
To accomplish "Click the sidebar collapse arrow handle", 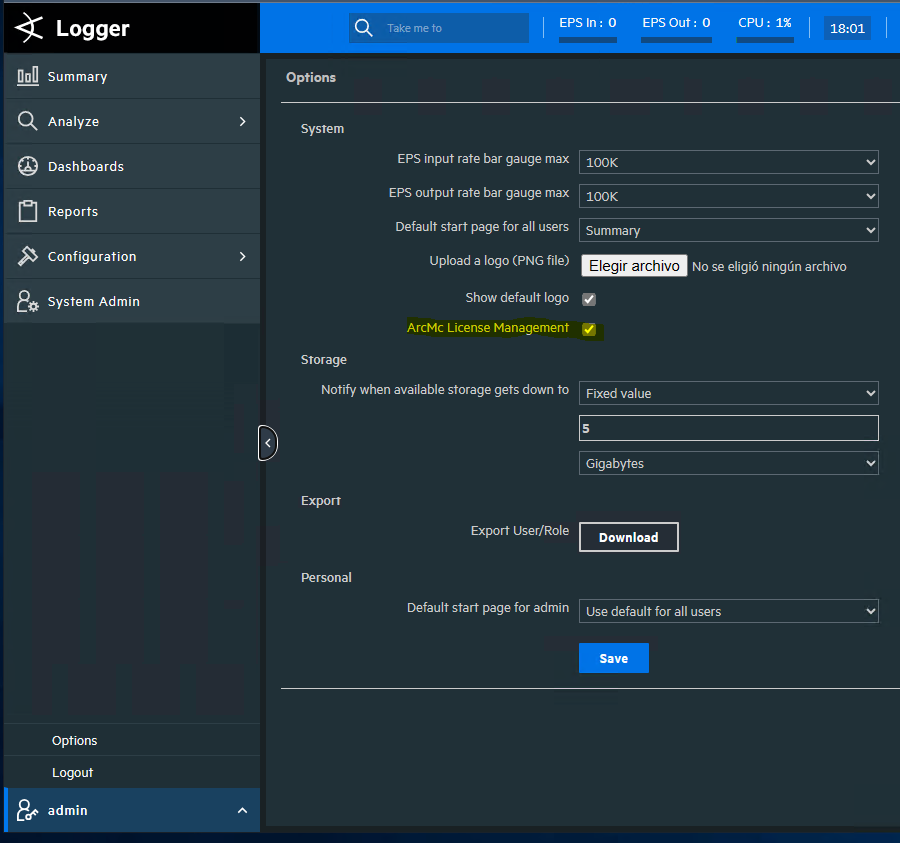I will 267,442.
